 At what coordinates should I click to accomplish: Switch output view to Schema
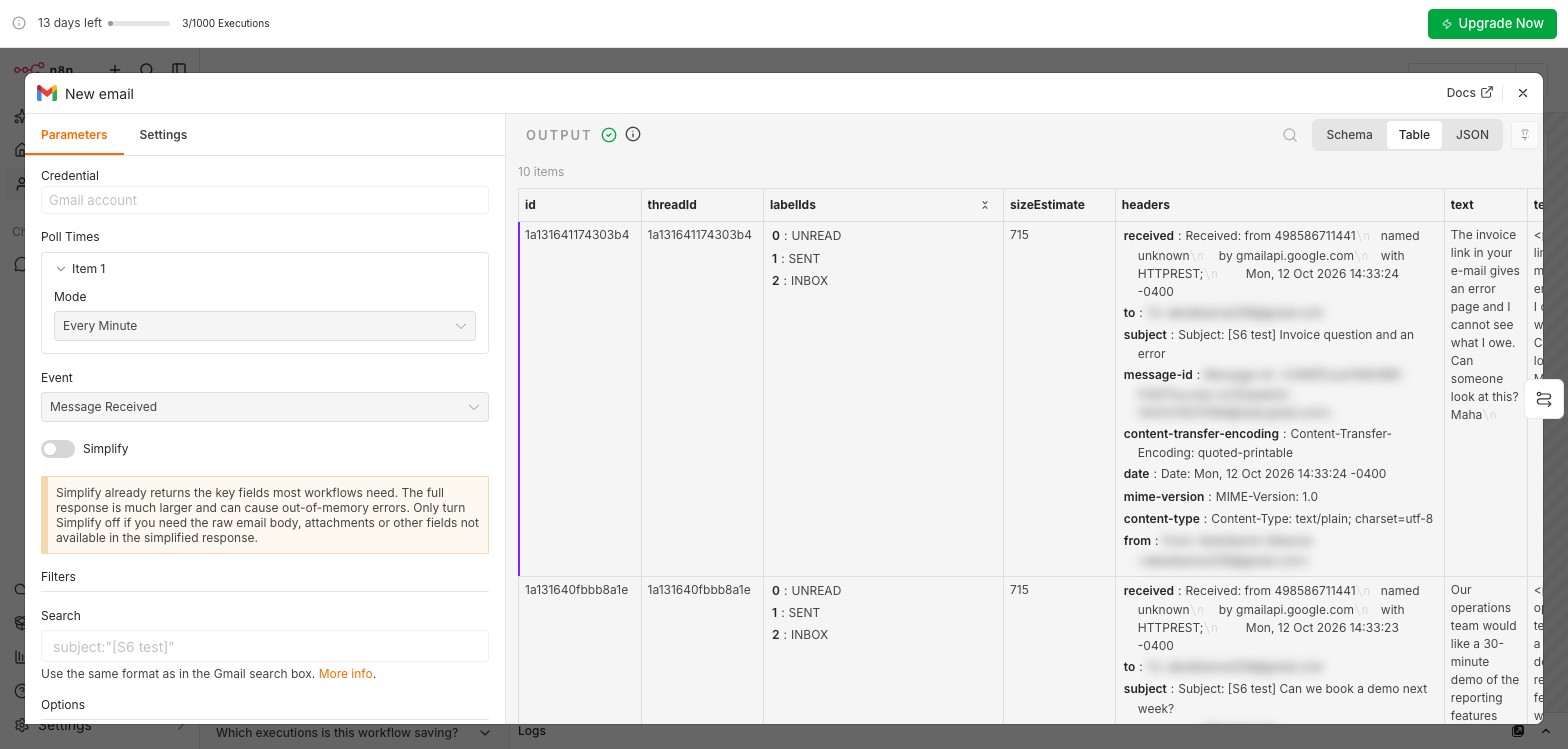click(1349, 135)
